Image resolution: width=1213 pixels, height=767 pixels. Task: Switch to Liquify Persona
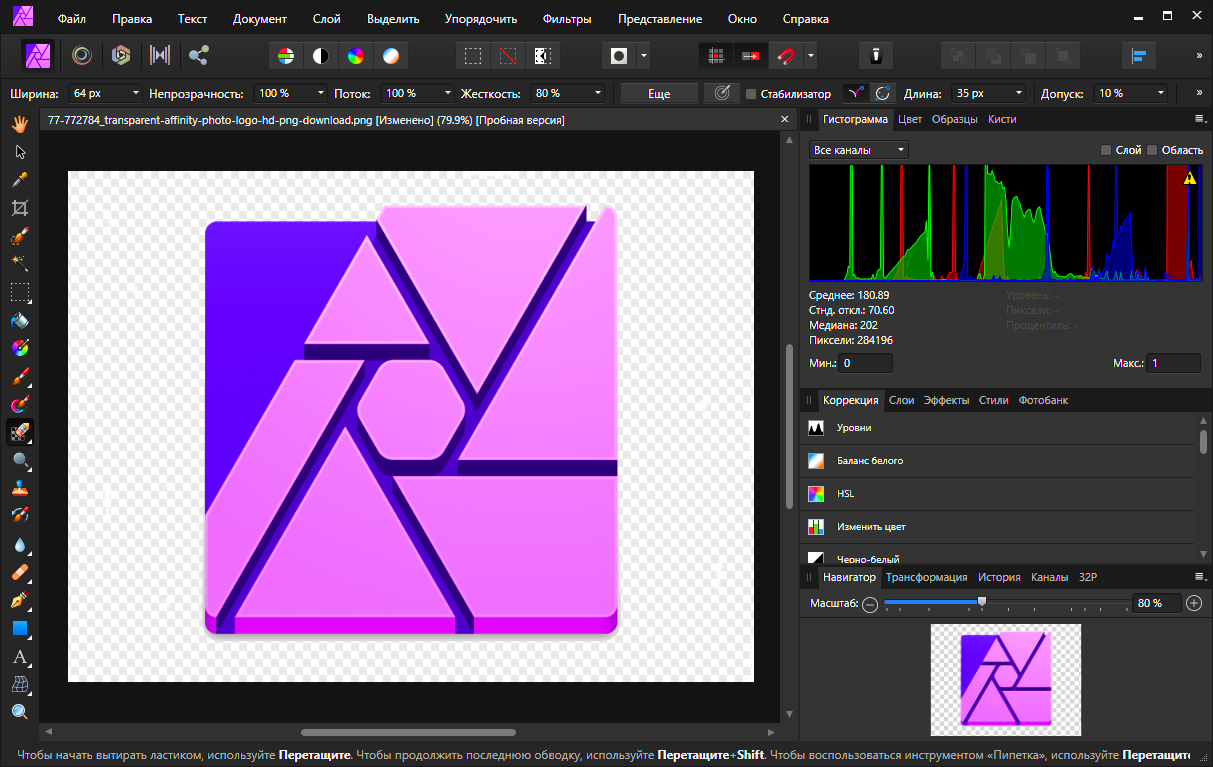point(81,56)
